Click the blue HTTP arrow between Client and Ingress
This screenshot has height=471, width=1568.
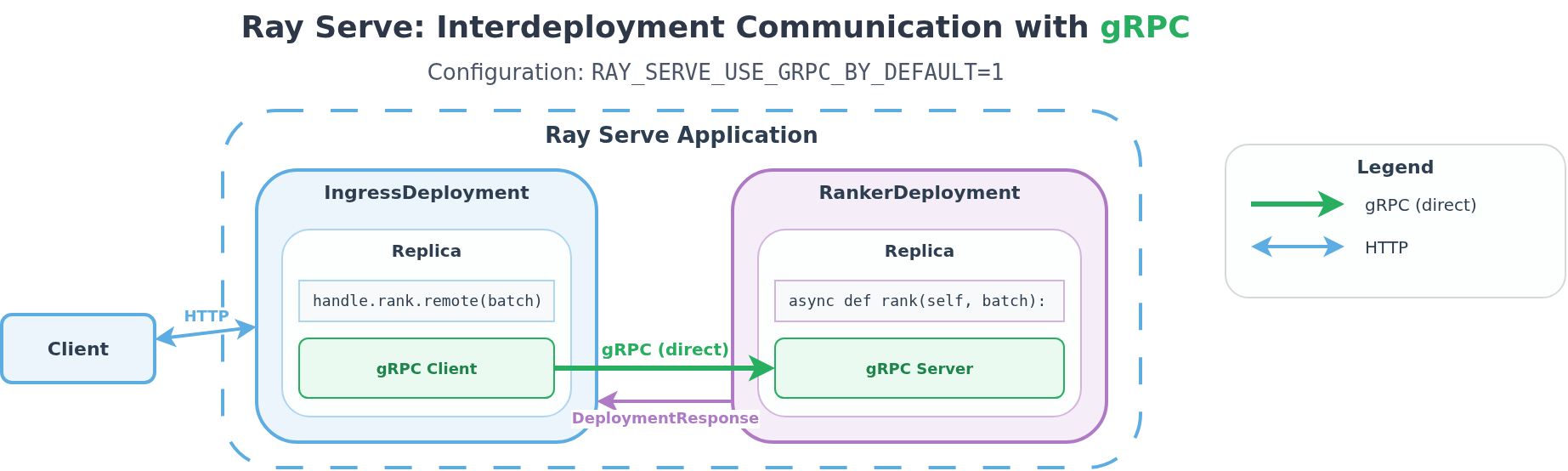pos(206,333)
